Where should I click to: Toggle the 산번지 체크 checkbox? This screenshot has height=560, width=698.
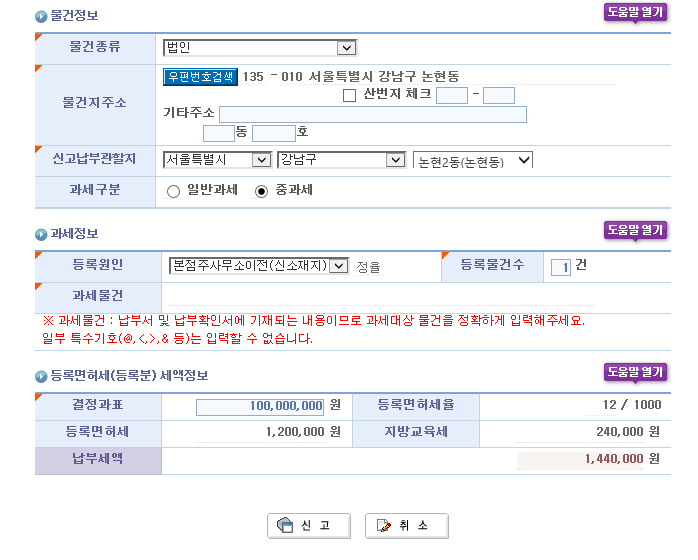click(x=349, y=96)
